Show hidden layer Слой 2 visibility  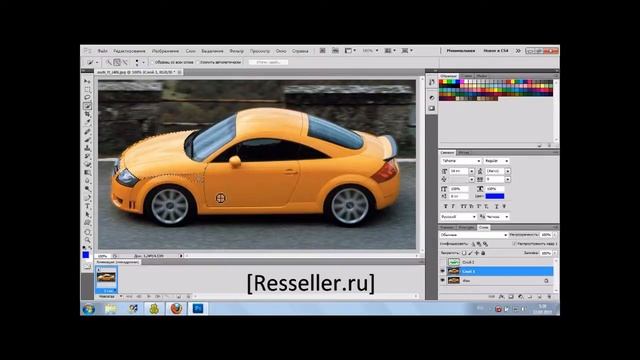coord(442,262)
